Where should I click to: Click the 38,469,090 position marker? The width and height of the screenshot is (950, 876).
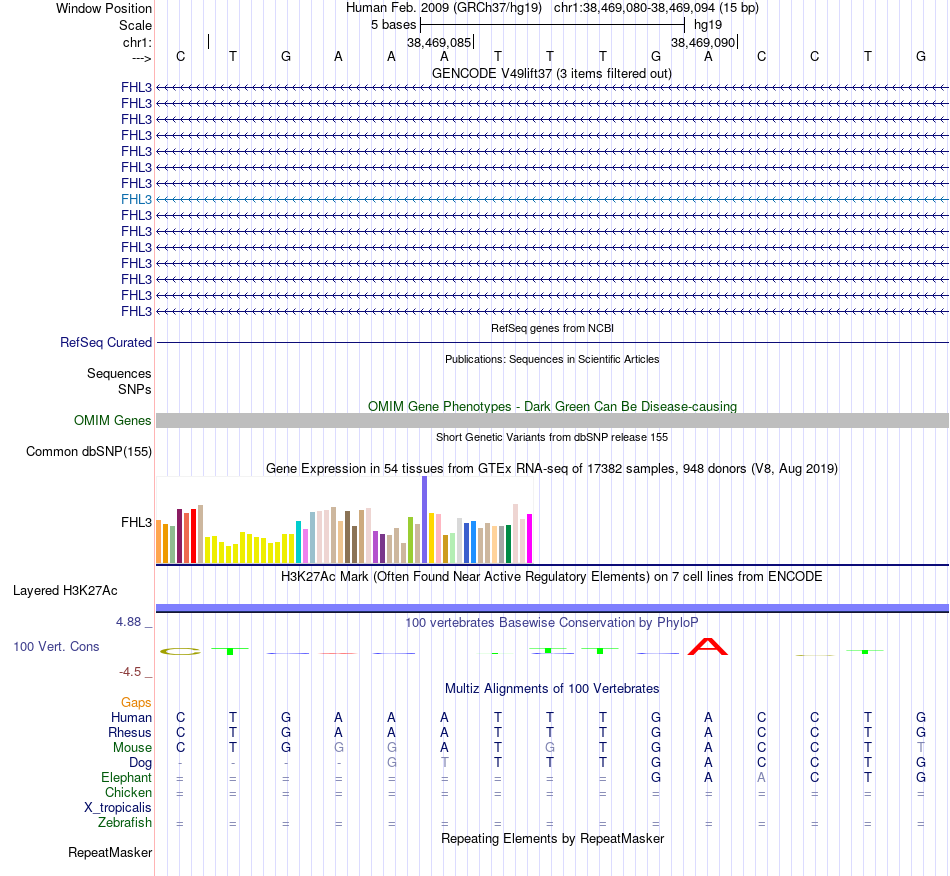[703, 42]
